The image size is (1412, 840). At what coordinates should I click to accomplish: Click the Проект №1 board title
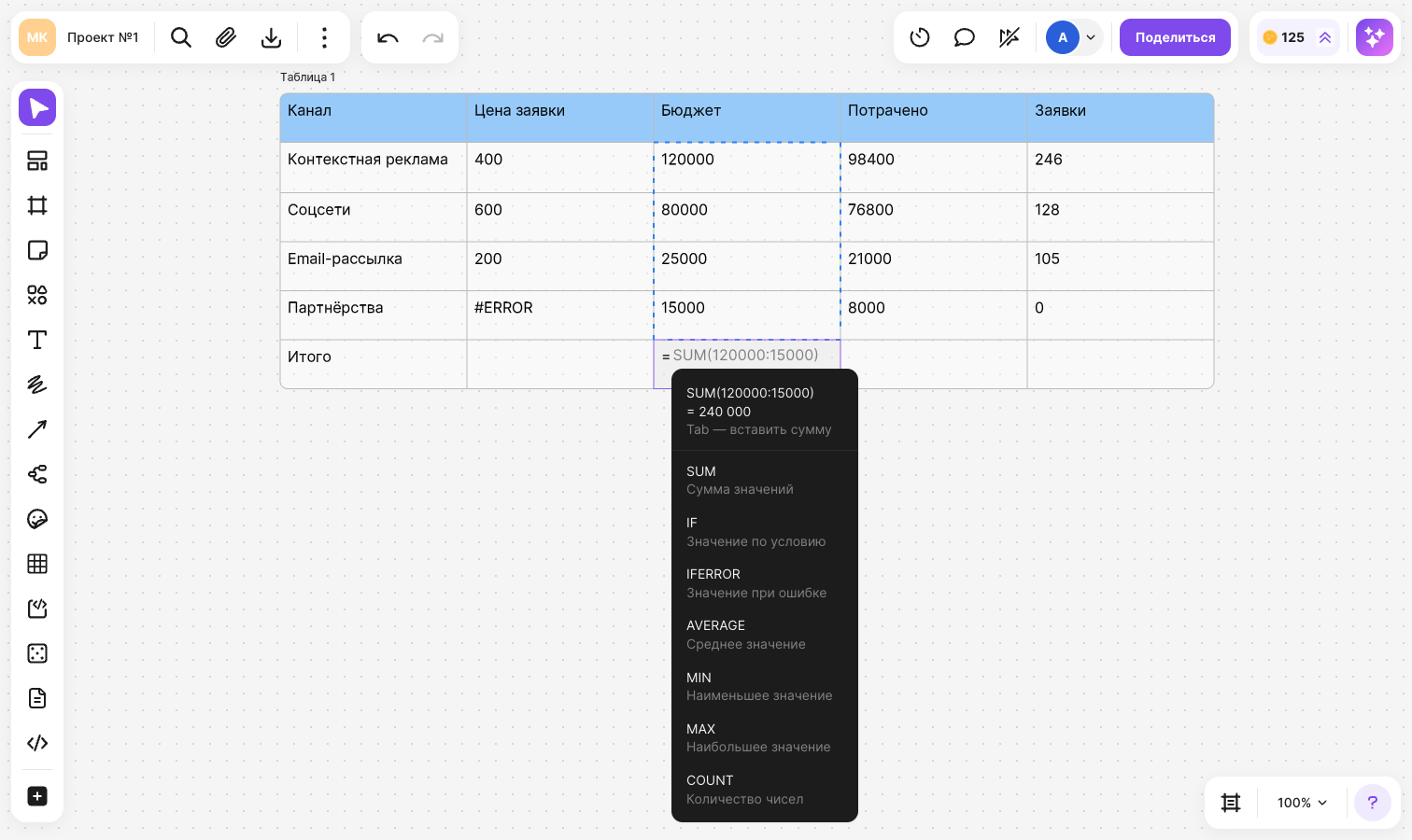point(103,37)
